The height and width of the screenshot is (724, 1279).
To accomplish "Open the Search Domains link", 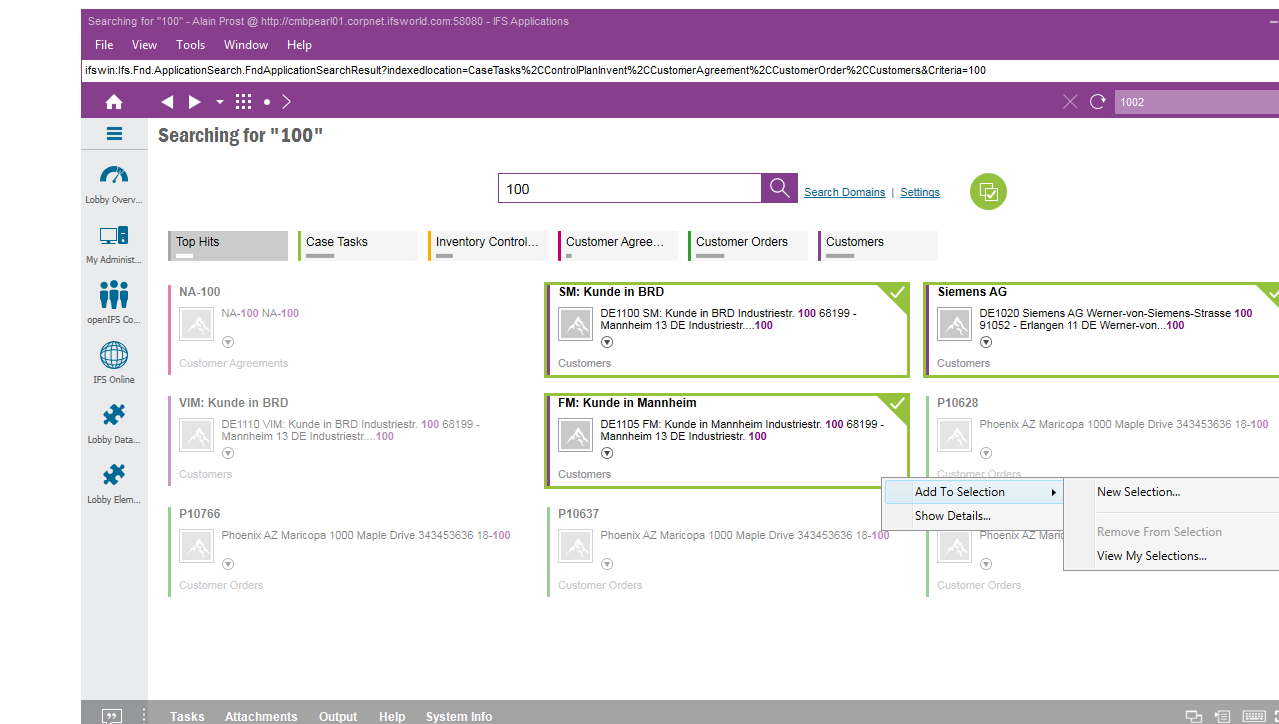I will click(x=844, y=192).
